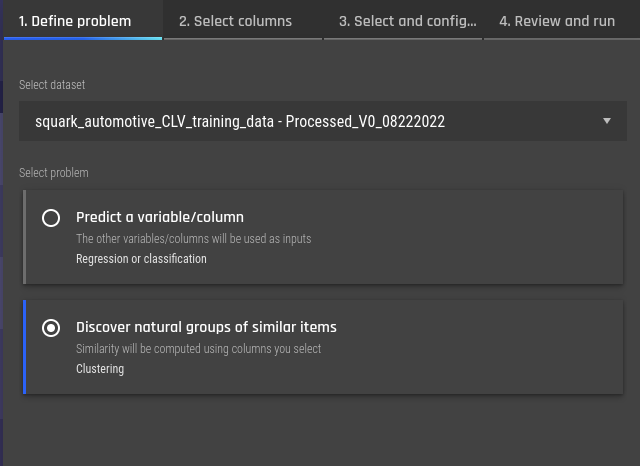This screenshot has height=466, width=640.
Task: Select the Discover natural groups radio button
Action: click(x=51, y=328)
